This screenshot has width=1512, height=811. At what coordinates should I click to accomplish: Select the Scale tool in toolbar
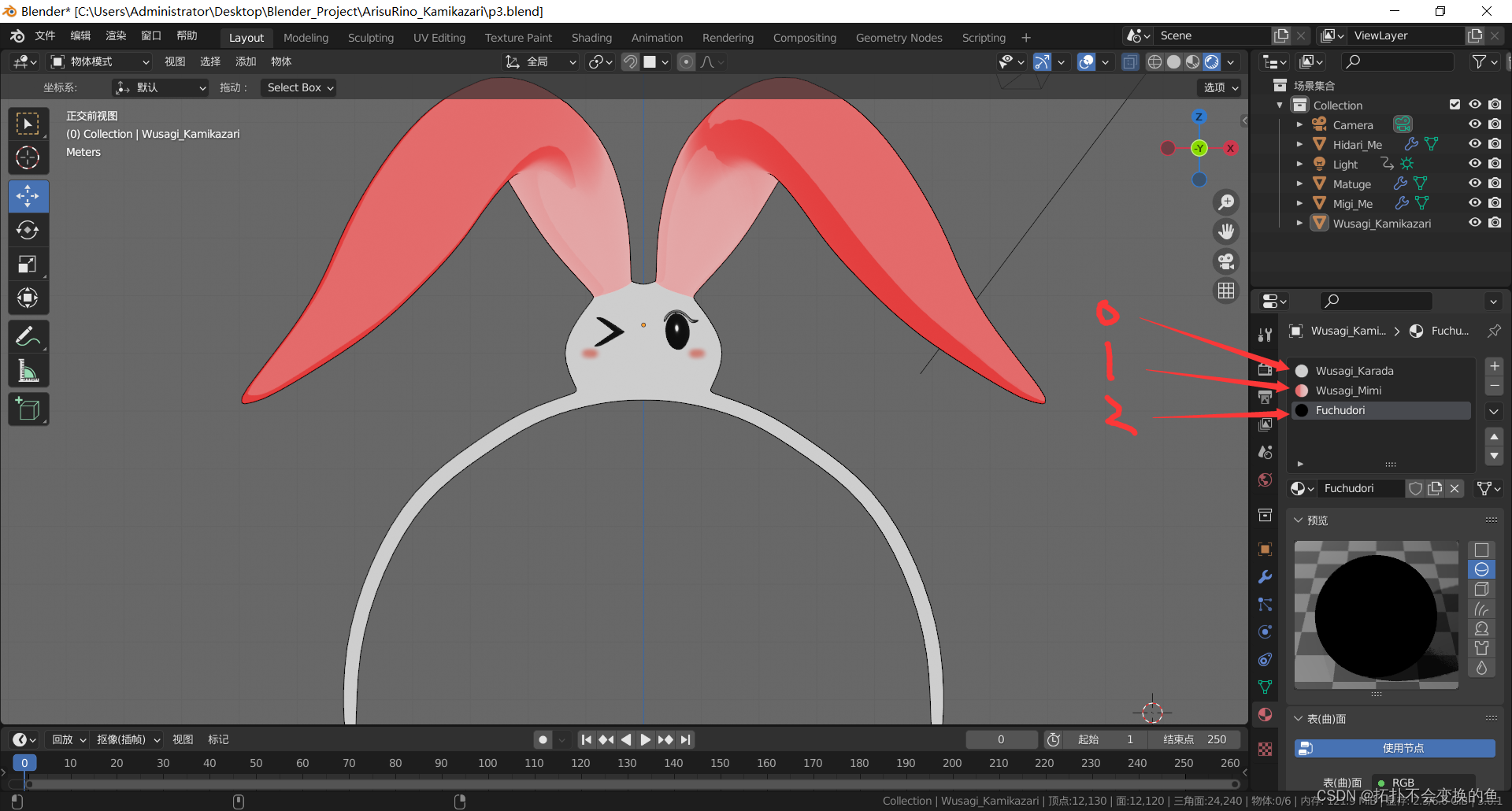pyautogui.click(x=28, y=265)
